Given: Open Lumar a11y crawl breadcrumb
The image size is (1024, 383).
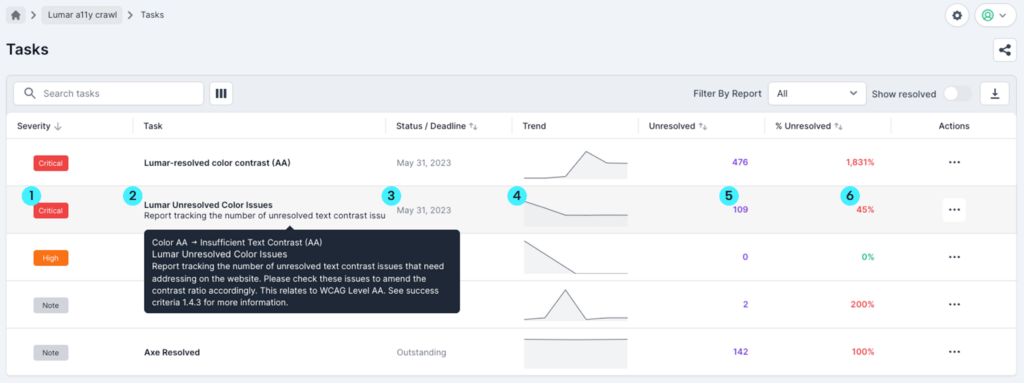Looking at the screenshot, I should click(82, 15).
